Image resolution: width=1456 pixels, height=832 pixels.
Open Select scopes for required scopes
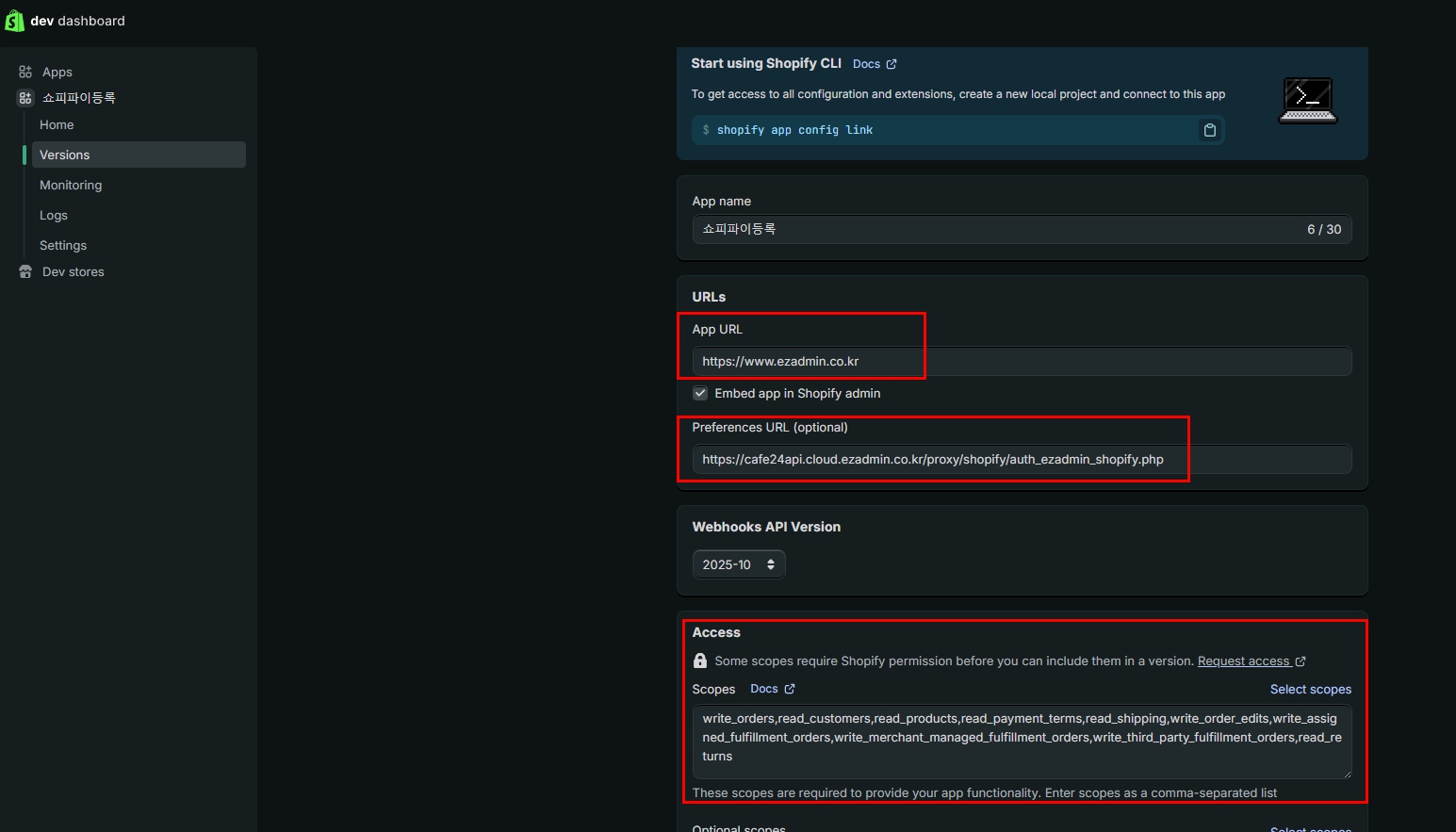[1310, 689]
